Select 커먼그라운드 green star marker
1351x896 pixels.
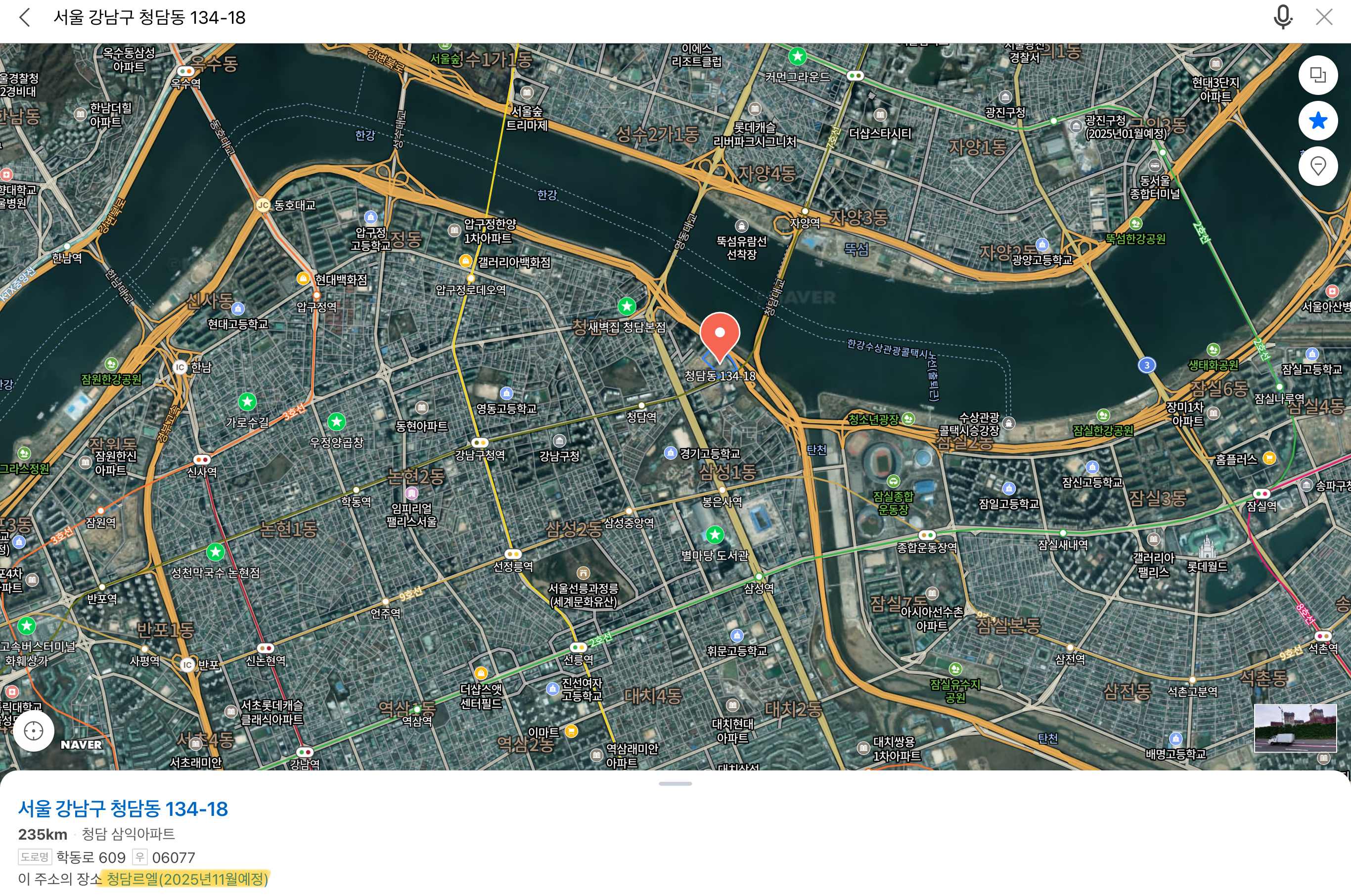click(797, 56)
